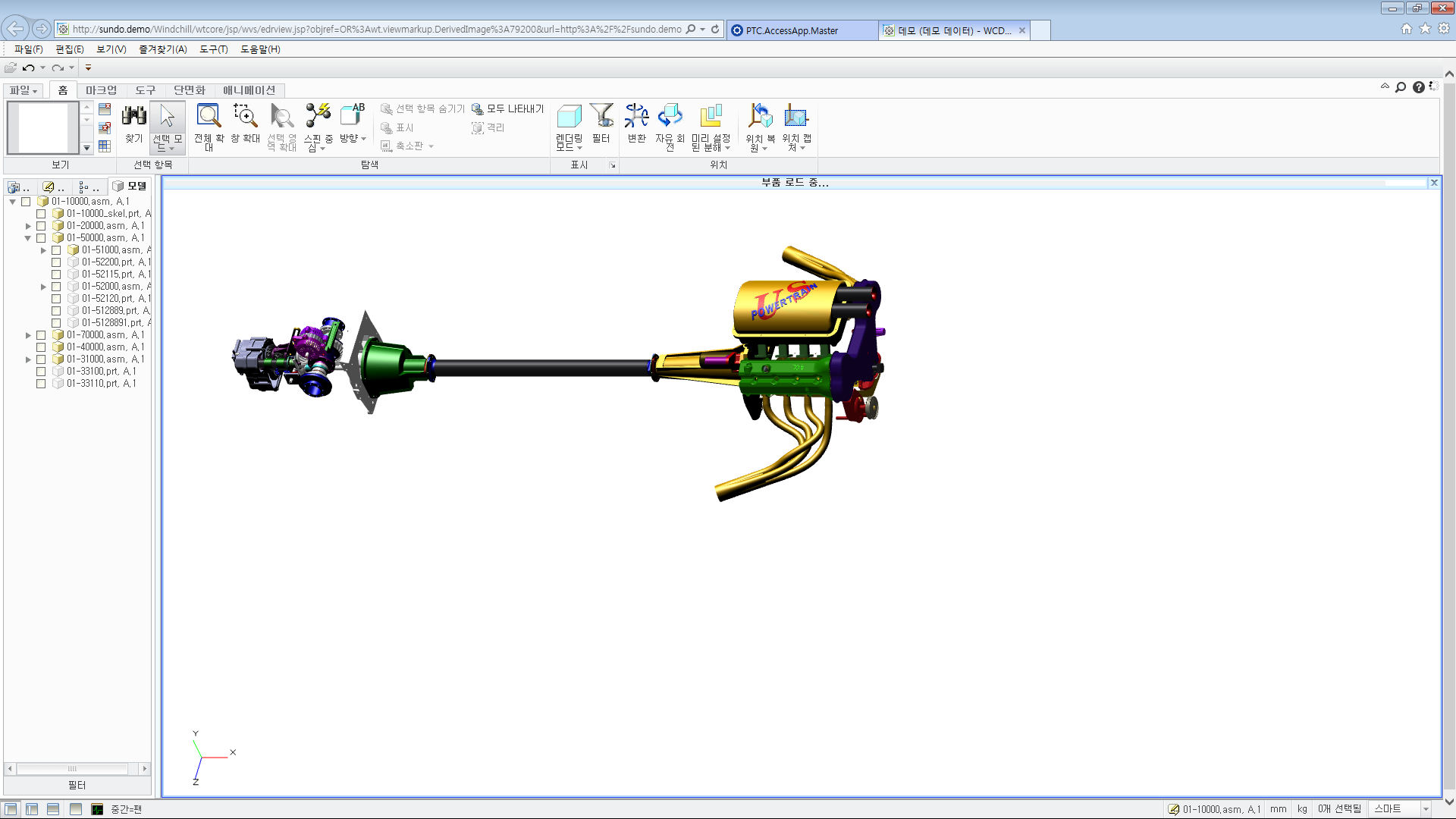1456x819 pixels.
Task: Toggle checkbox for 01-52200.prt
Action: coord(56,262)
